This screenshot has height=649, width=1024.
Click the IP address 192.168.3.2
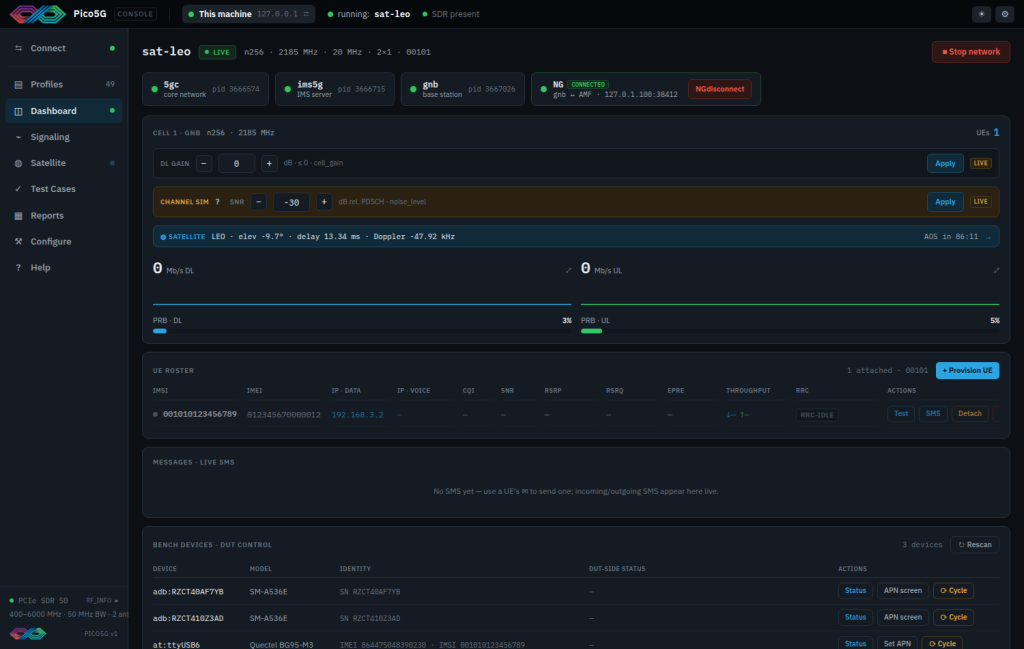tap(357, 415)
